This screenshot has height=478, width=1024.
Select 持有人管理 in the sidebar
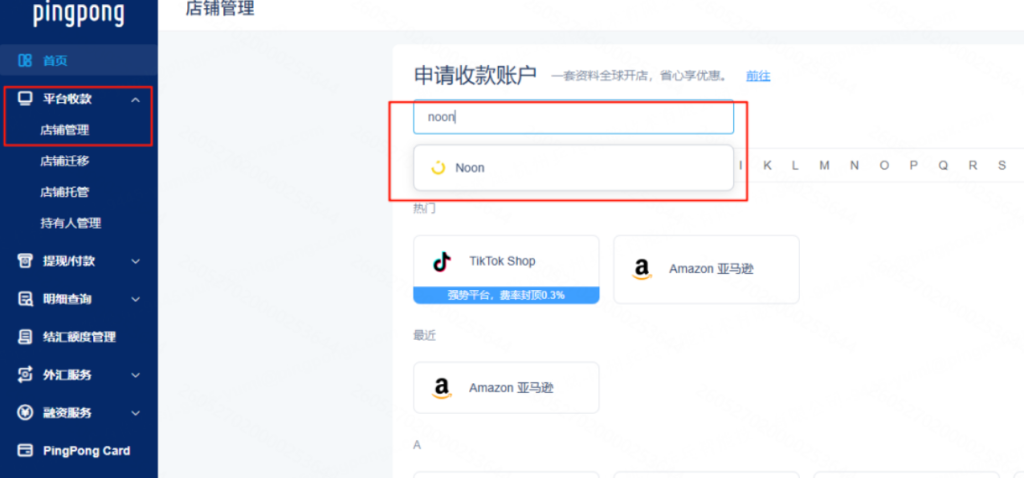pyautogui.click(x=71, y=223)
